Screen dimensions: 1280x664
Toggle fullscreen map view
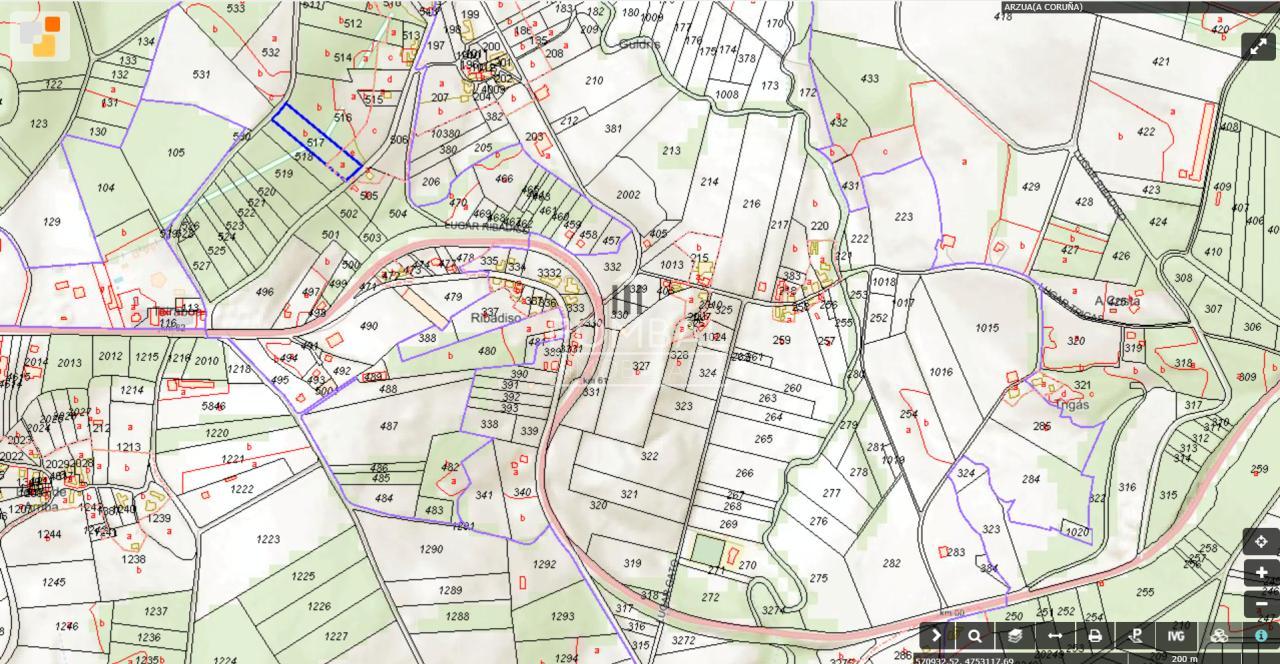(x=1258, y=47)
